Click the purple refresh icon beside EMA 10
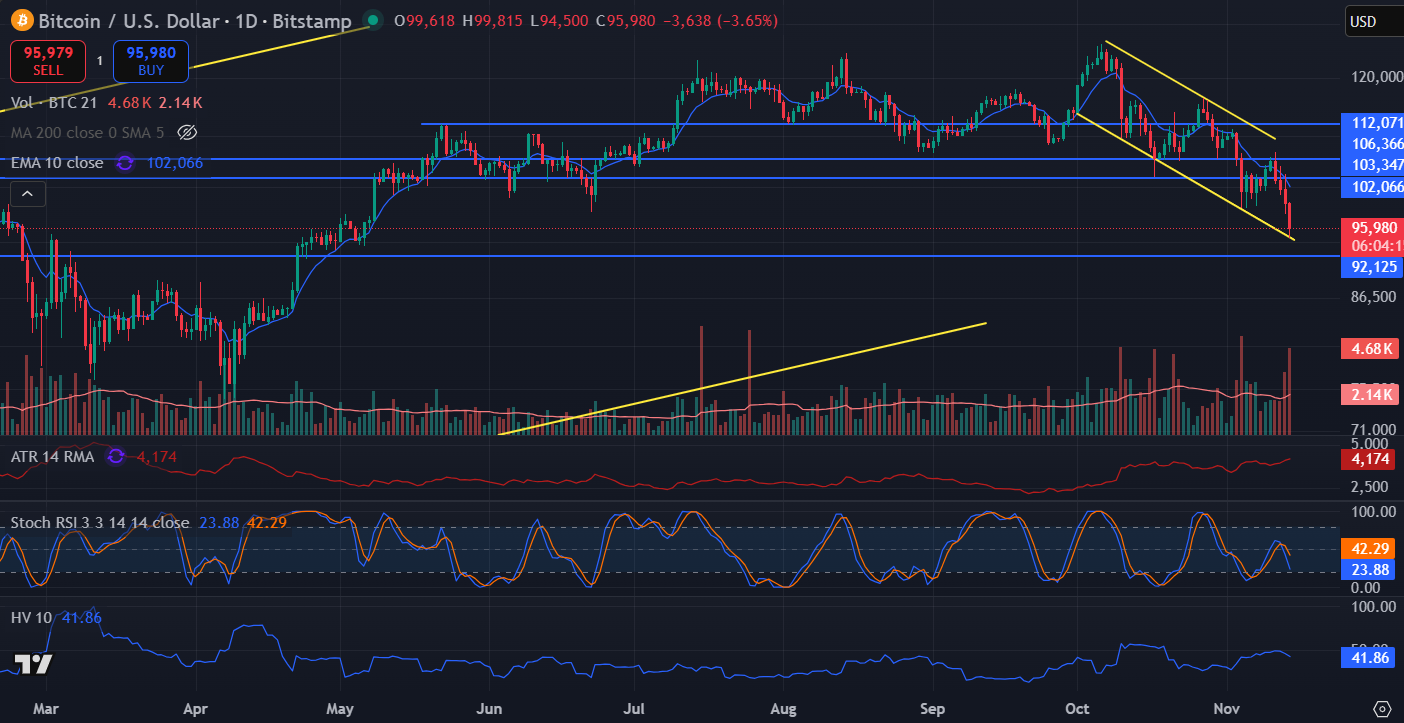The height and width of the screenshot is (723, 1404). [125, 163]
